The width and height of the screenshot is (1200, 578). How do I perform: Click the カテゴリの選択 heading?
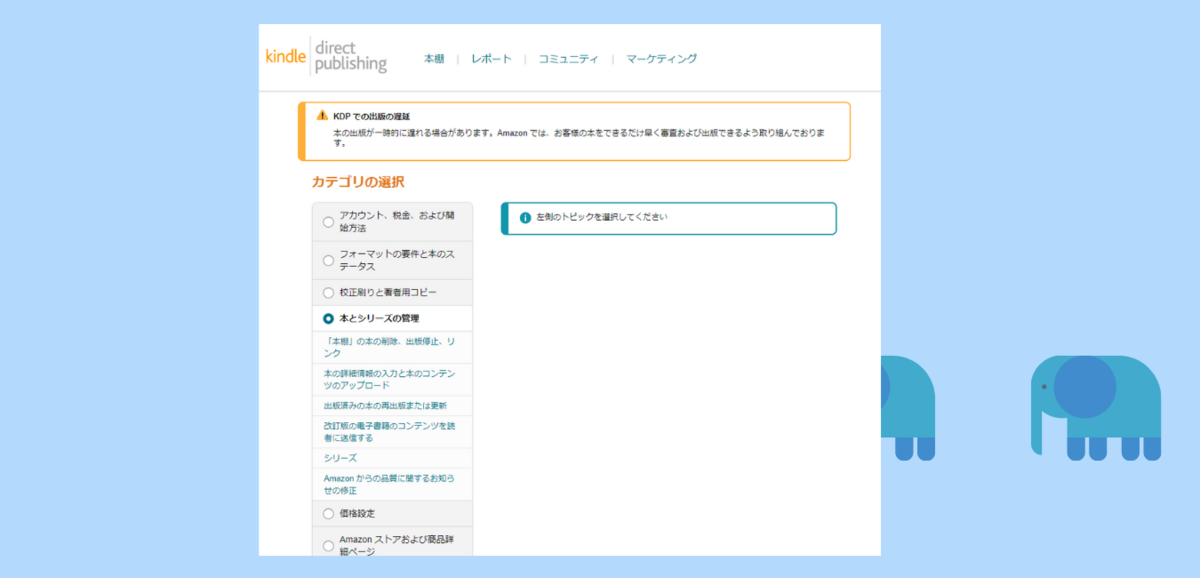point(358,182)
